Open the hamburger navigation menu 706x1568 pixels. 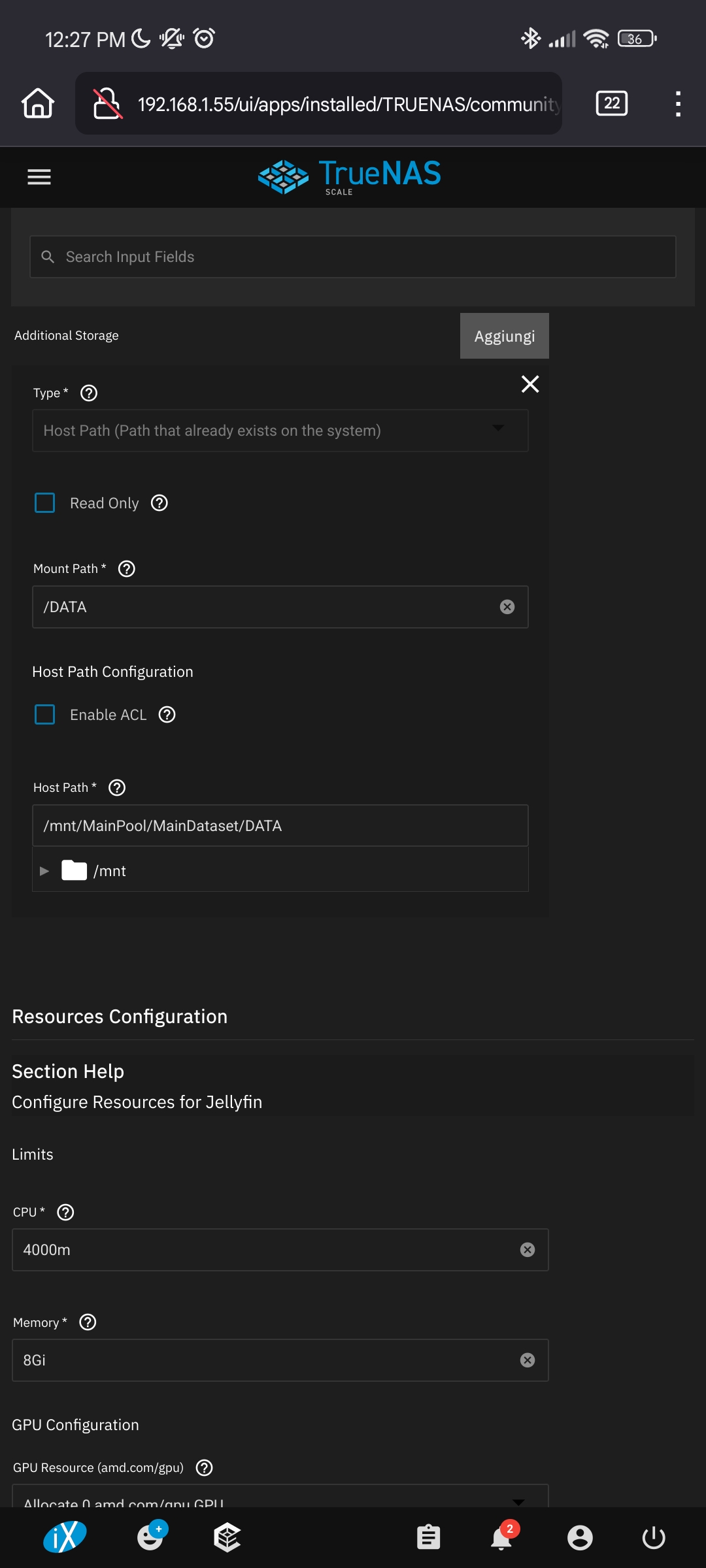coord(39,177)
